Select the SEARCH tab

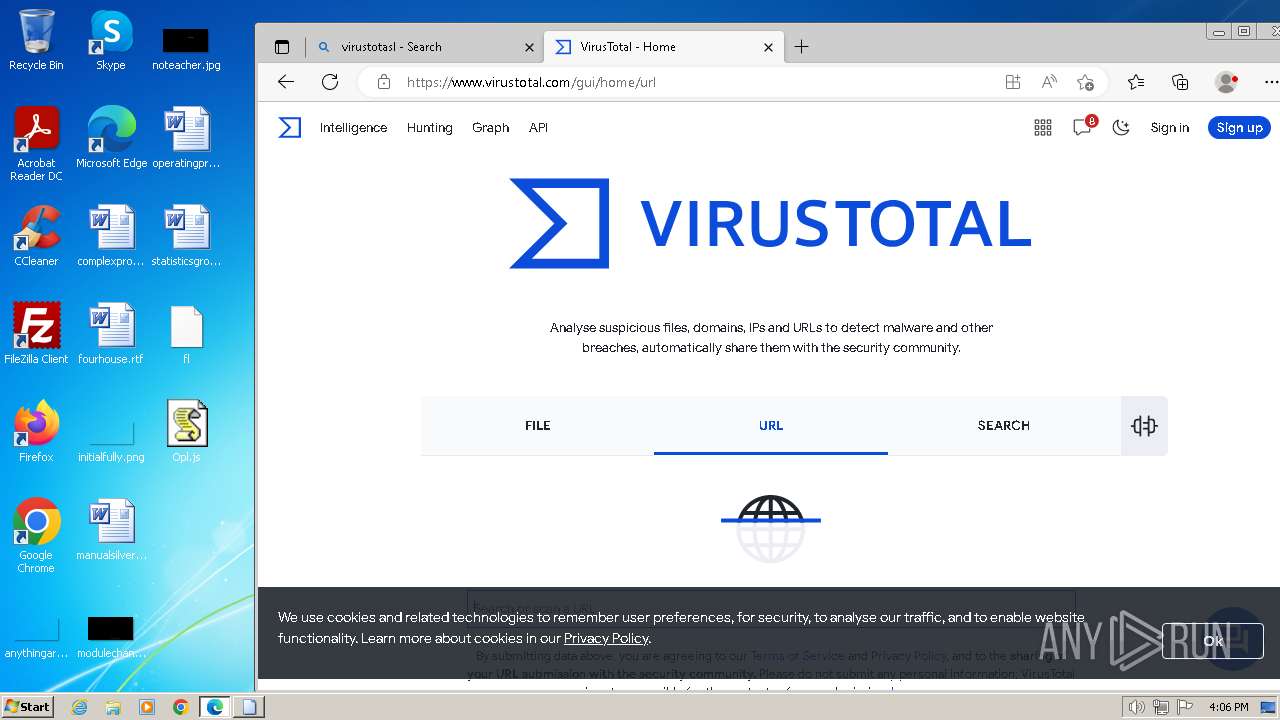(x=1004, y=425)
